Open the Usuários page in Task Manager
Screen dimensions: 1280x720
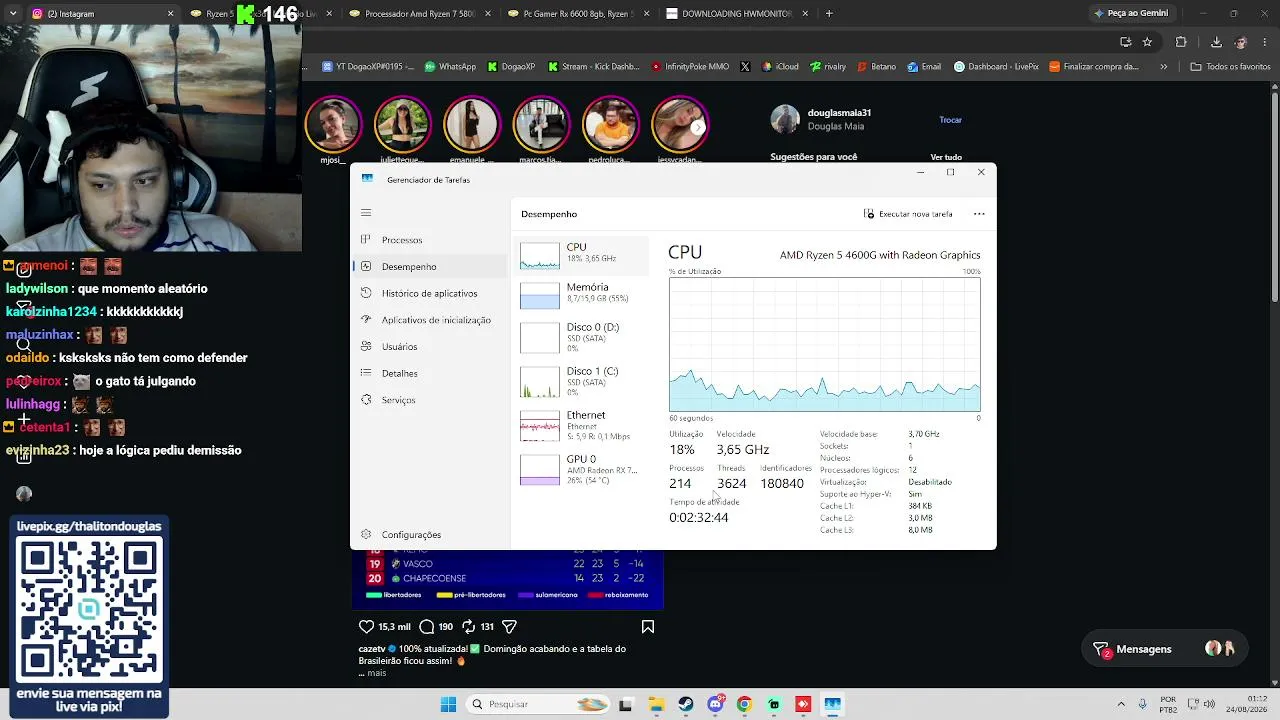pyautogui.click(x=430, y=347)
